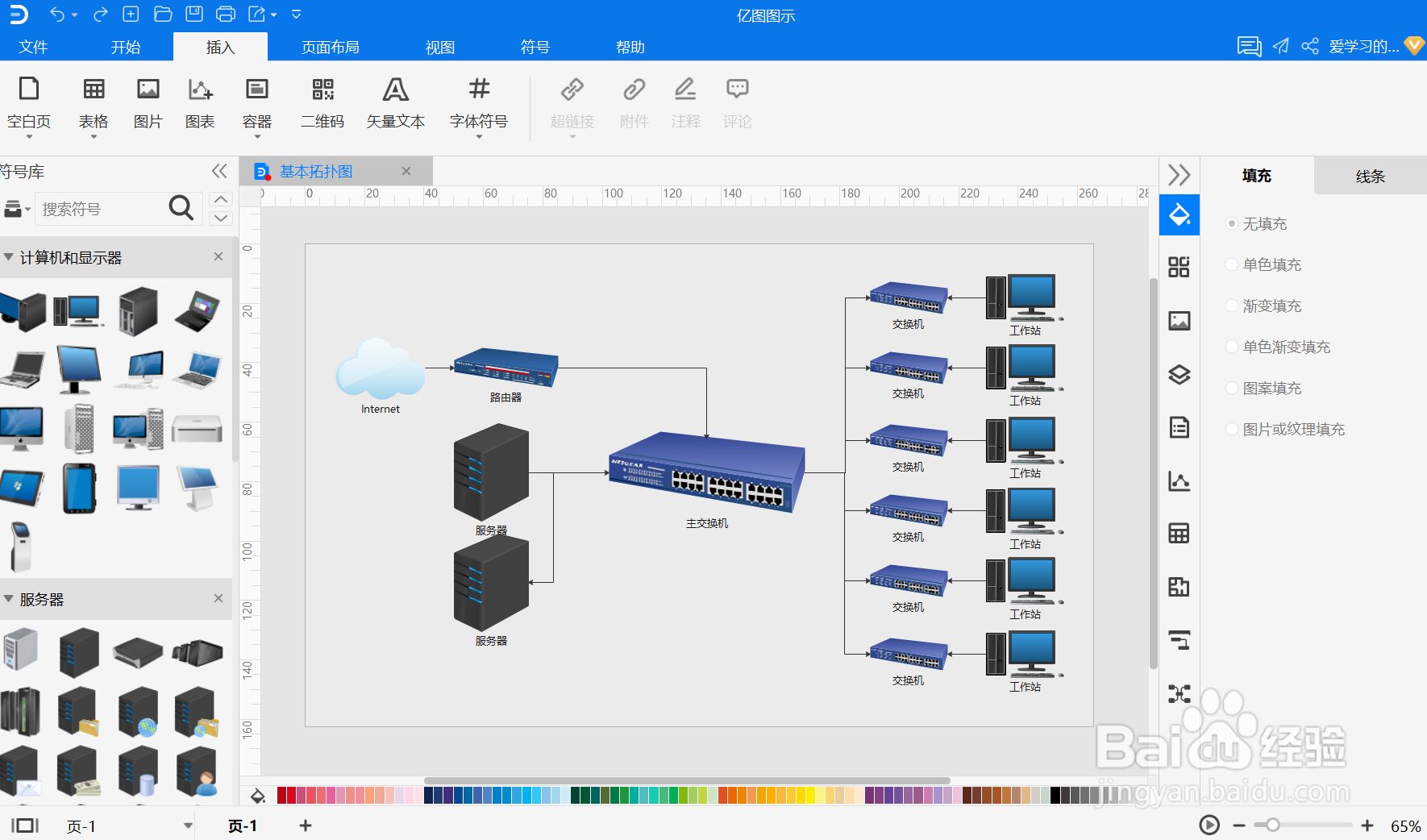Click the search symbols magnifier icon
Screen dimensions: 1427x840
pyautogui.click(x=181, y=208)
